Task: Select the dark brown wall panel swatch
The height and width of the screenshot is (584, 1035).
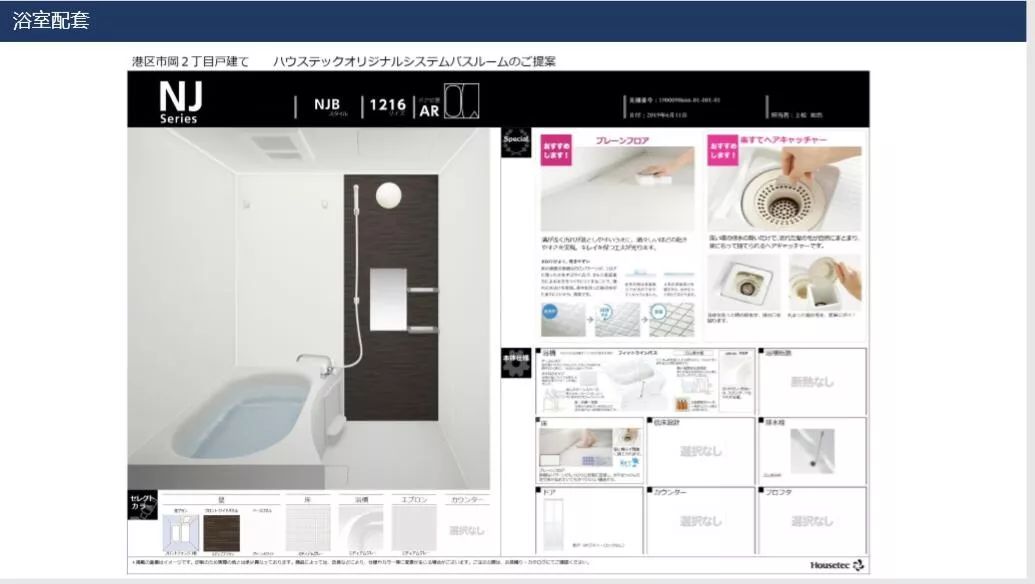Action: click(222, 533)
